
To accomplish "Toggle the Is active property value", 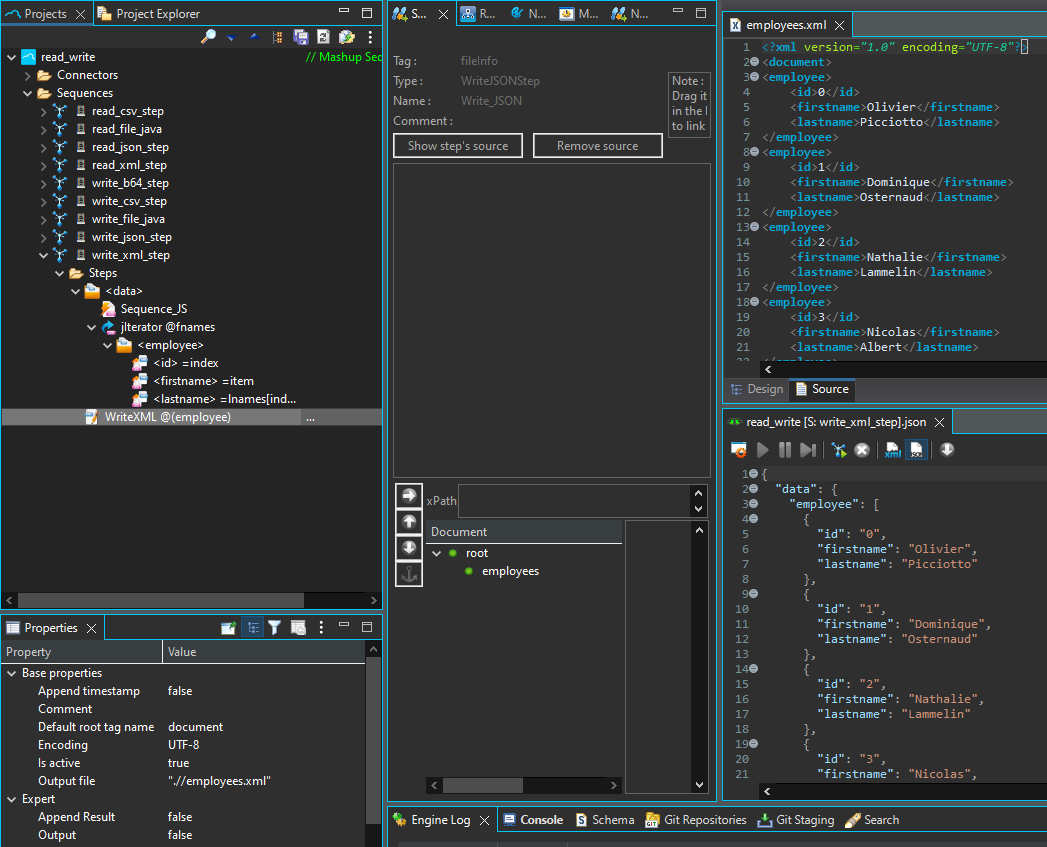I will 178,762.
